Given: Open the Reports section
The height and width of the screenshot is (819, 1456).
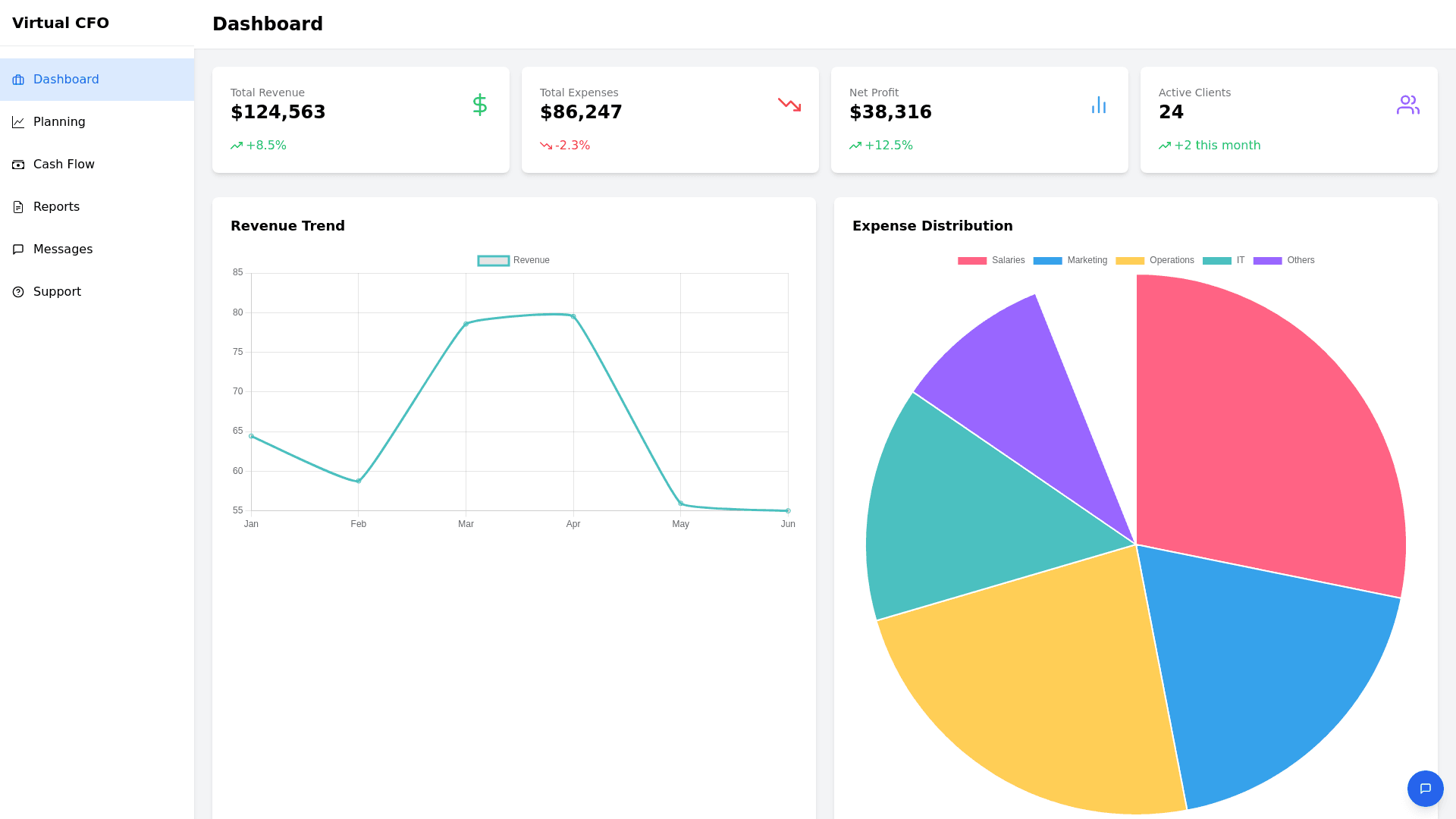Looking at the screenshot, I should pos(56,207).
